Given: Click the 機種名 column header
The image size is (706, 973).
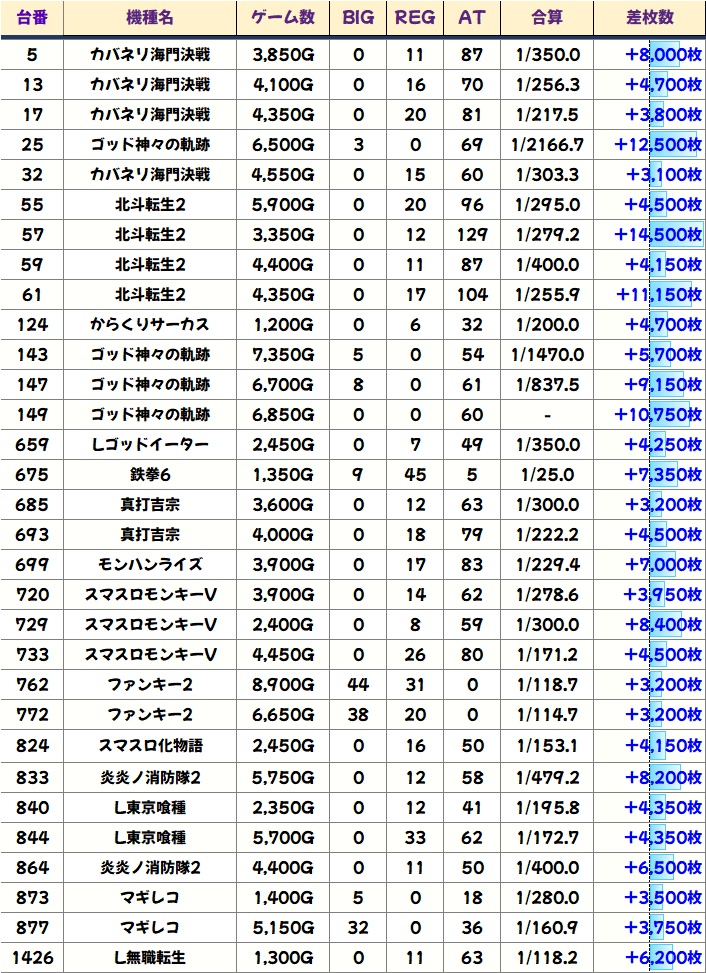Looking at the screenshot, I should click(150, 18).
